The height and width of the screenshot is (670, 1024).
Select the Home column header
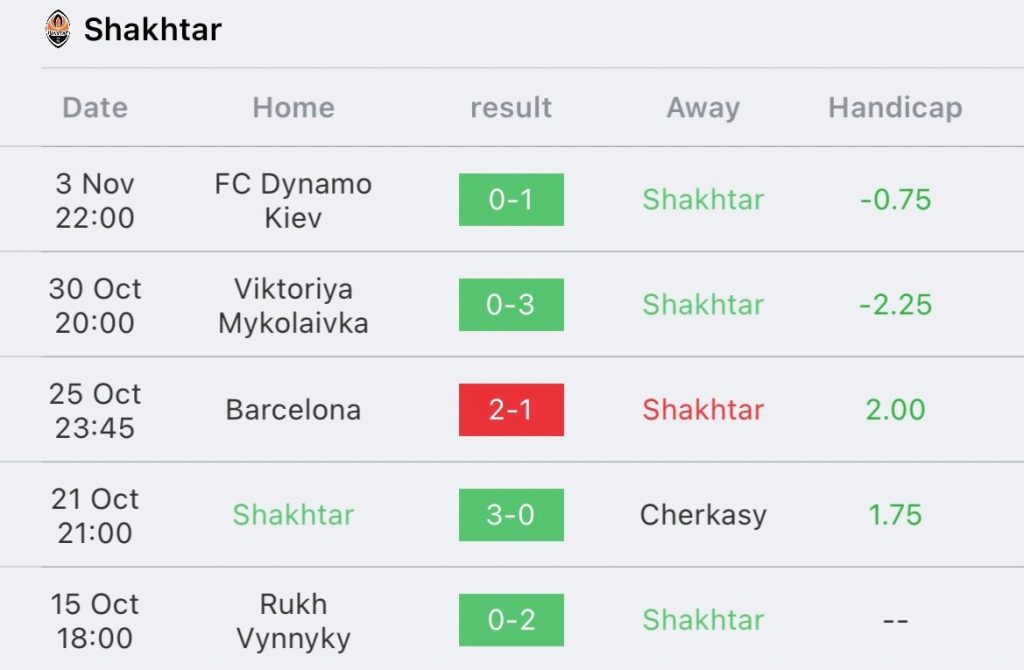pyautogui.click(x=293, y=108)
